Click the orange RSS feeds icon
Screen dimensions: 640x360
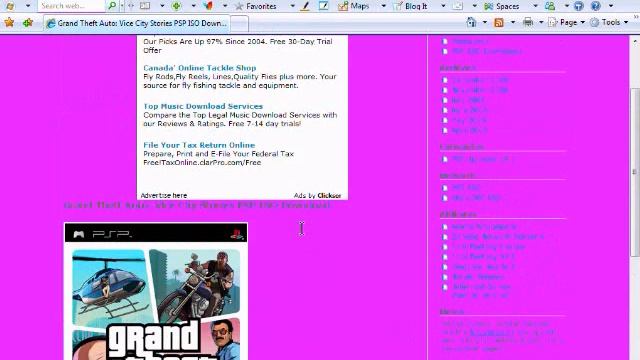pos(499,22)
